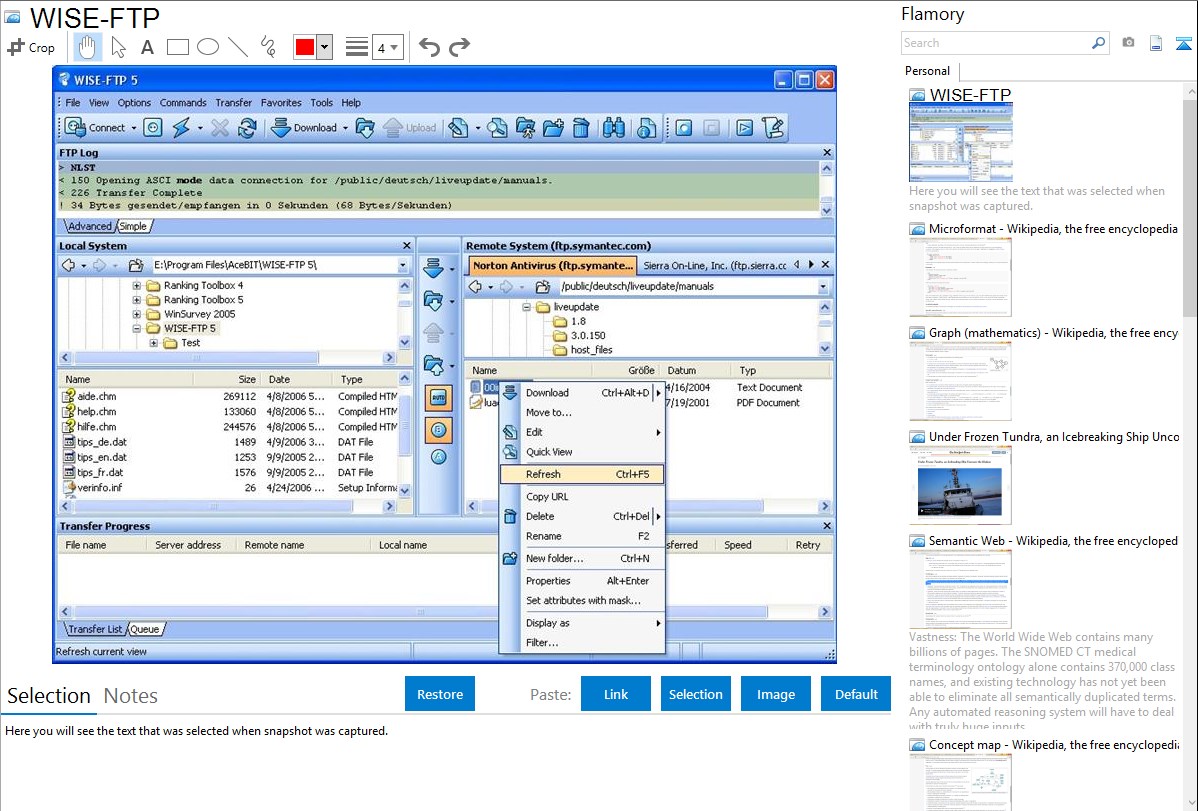Select the freehand scribble tool
The width and height of the screenshot is (1198, 811).
[x=268, y=47]
